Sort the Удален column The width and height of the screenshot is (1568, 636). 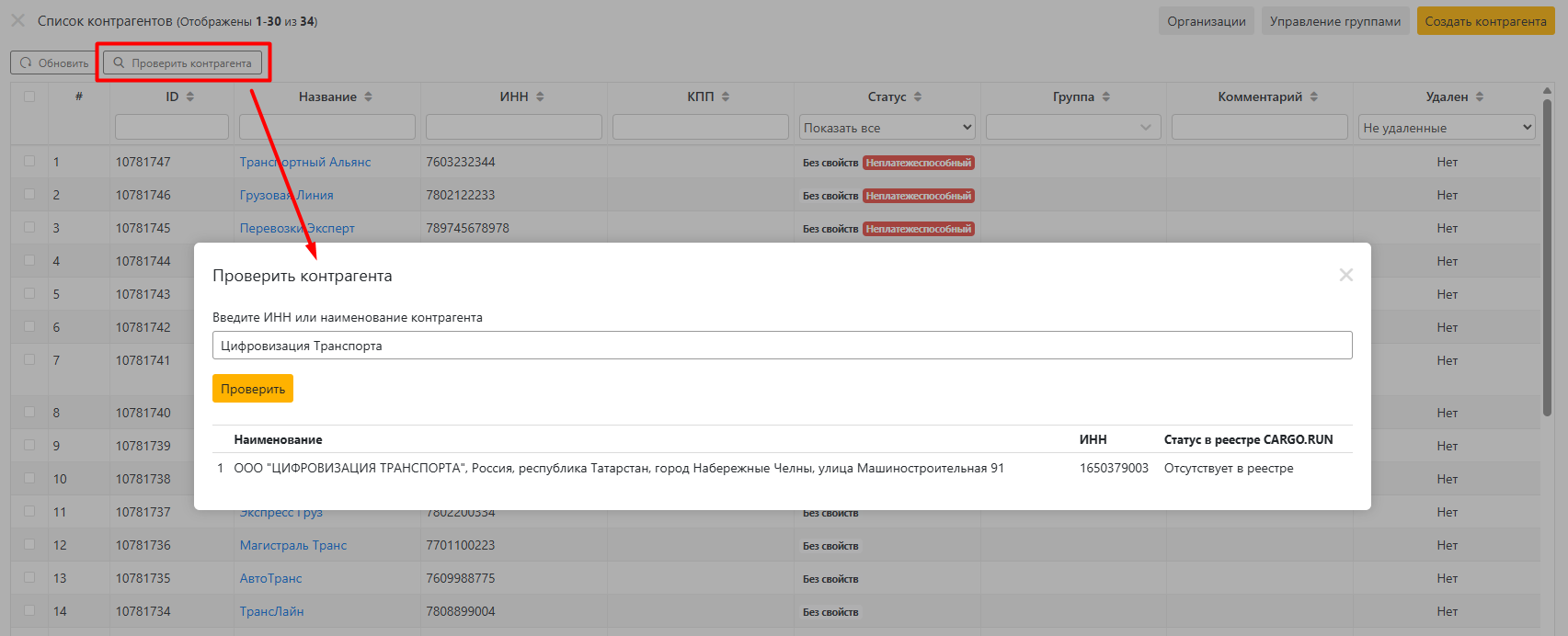coord(1479,97)
